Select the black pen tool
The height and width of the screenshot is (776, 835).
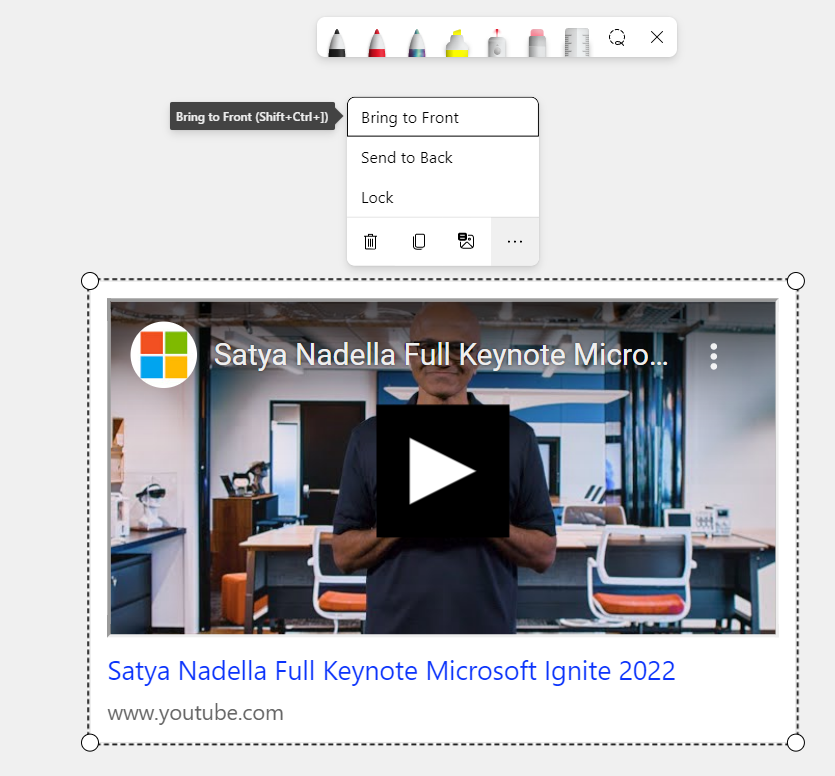(337, 43)
